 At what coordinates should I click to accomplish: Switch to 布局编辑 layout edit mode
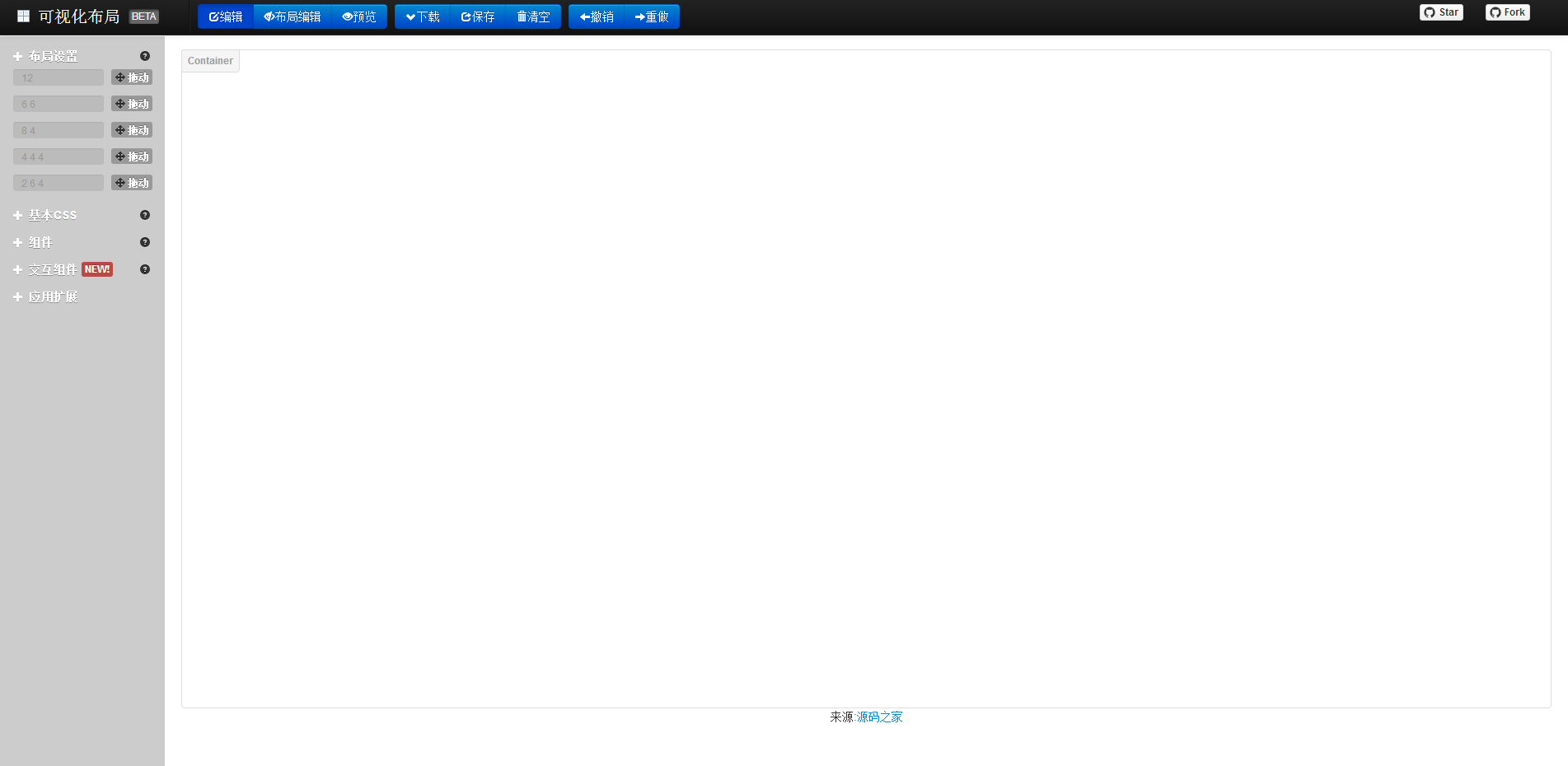(293, 16)
